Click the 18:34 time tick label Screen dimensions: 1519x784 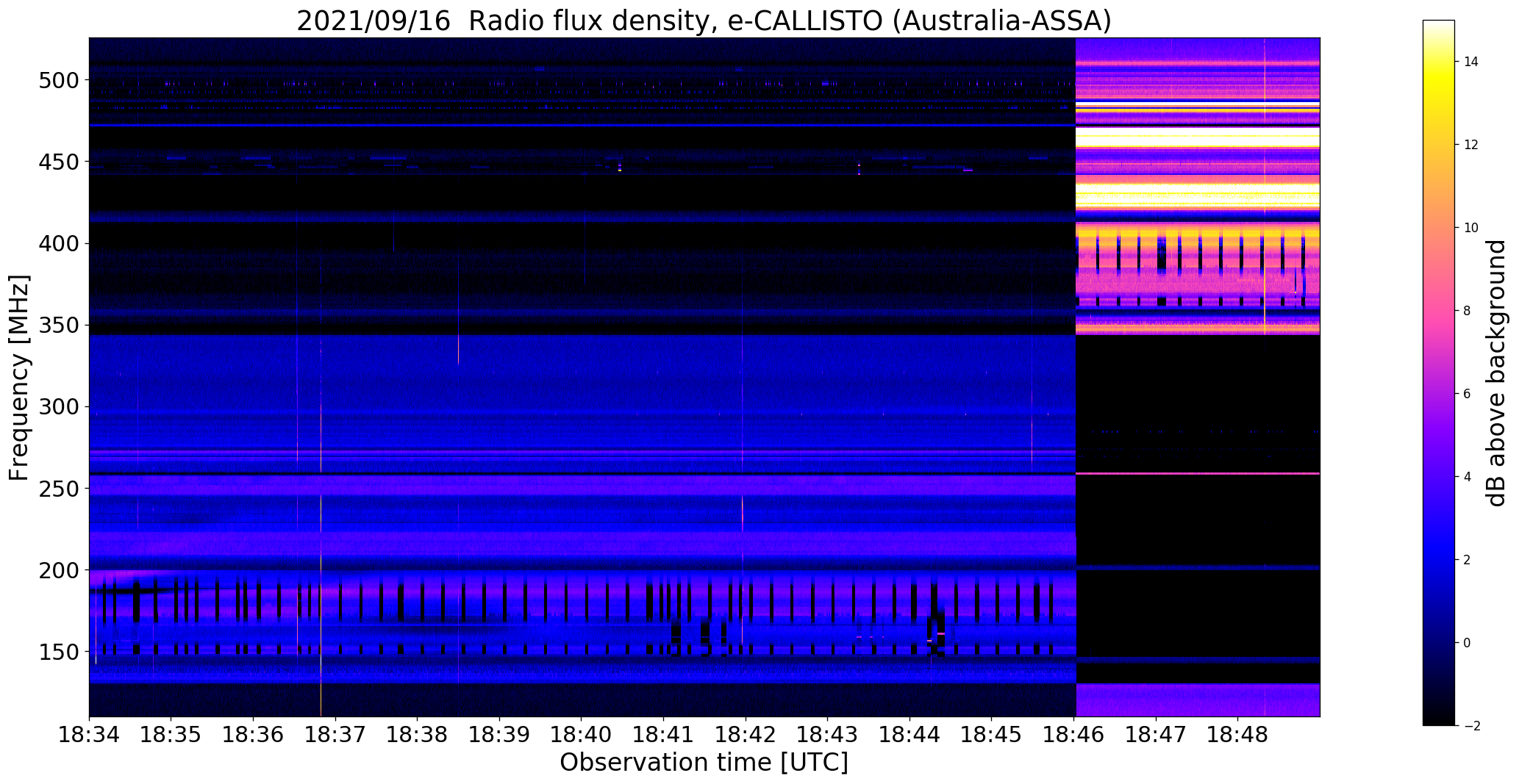click(x=90, y=734)
